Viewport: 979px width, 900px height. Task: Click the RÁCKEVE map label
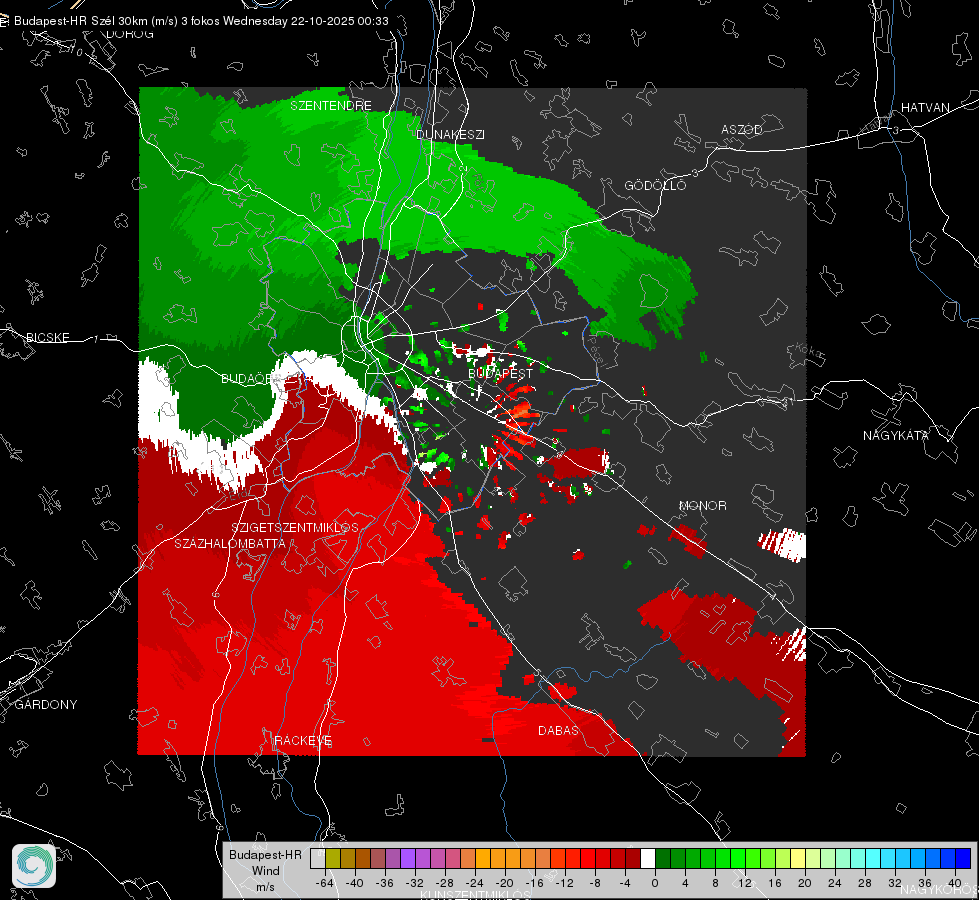(303, 740)
